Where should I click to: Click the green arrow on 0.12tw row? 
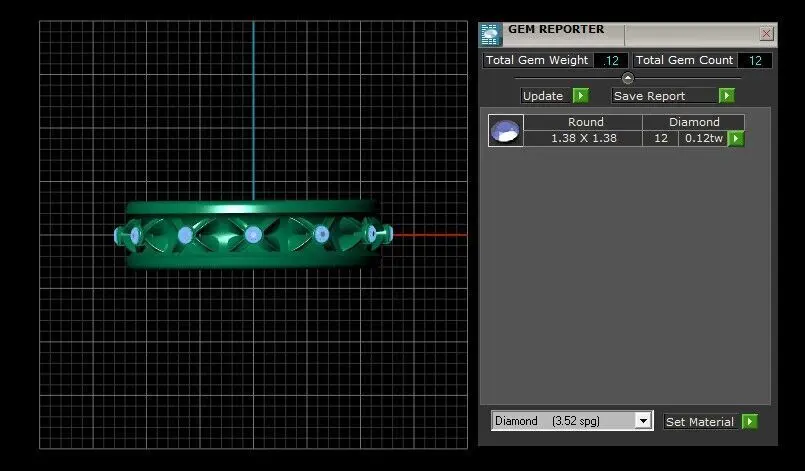pos(736,138)
